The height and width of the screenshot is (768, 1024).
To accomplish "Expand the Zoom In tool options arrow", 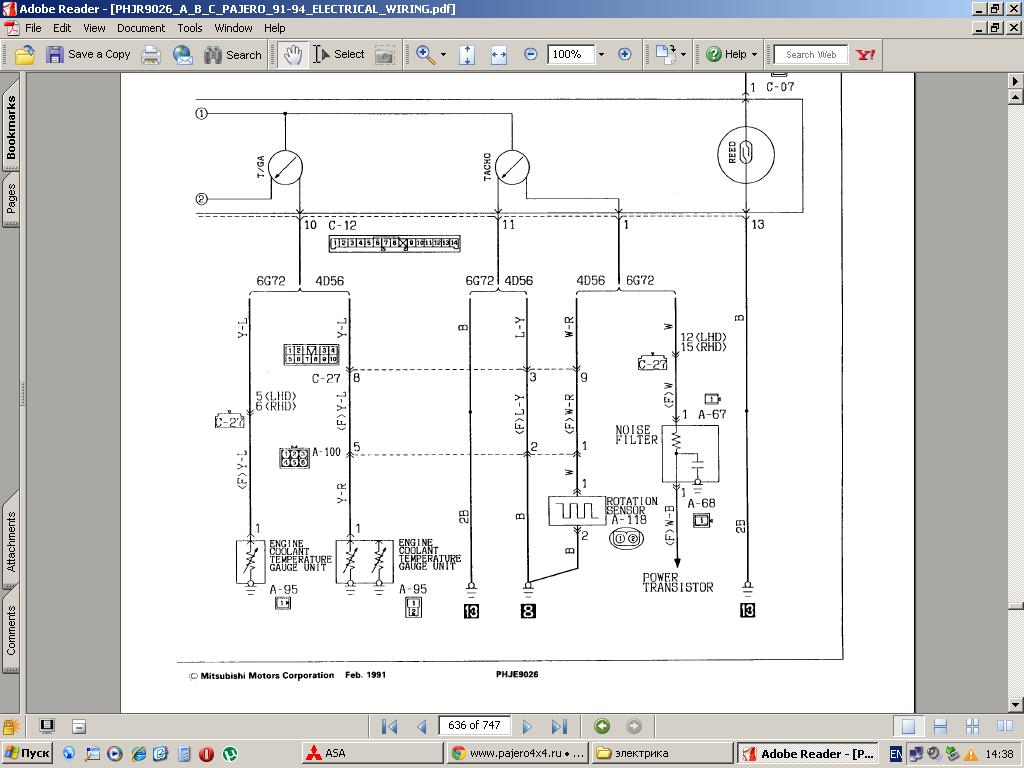I will (443, 55).
